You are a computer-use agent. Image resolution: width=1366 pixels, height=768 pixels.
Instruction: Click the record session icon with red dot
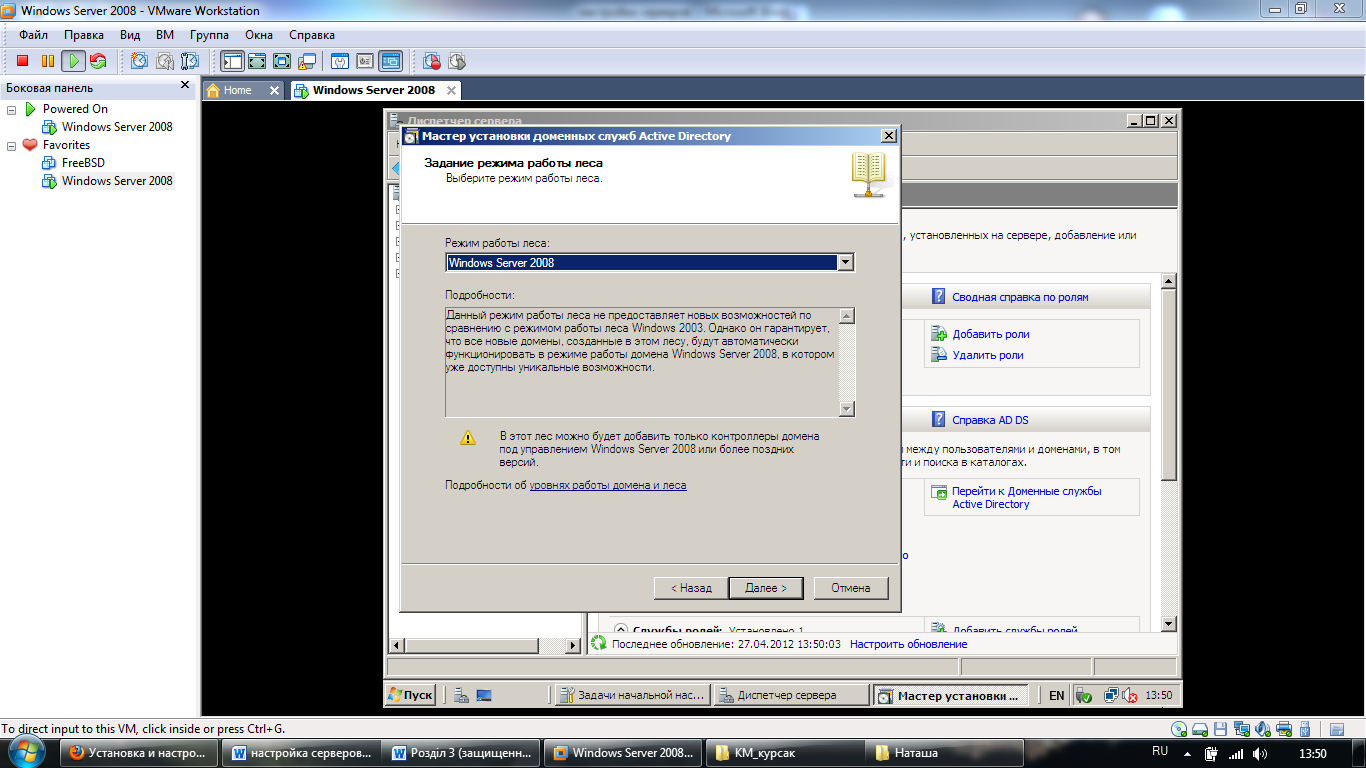click(x=432, y=61)
